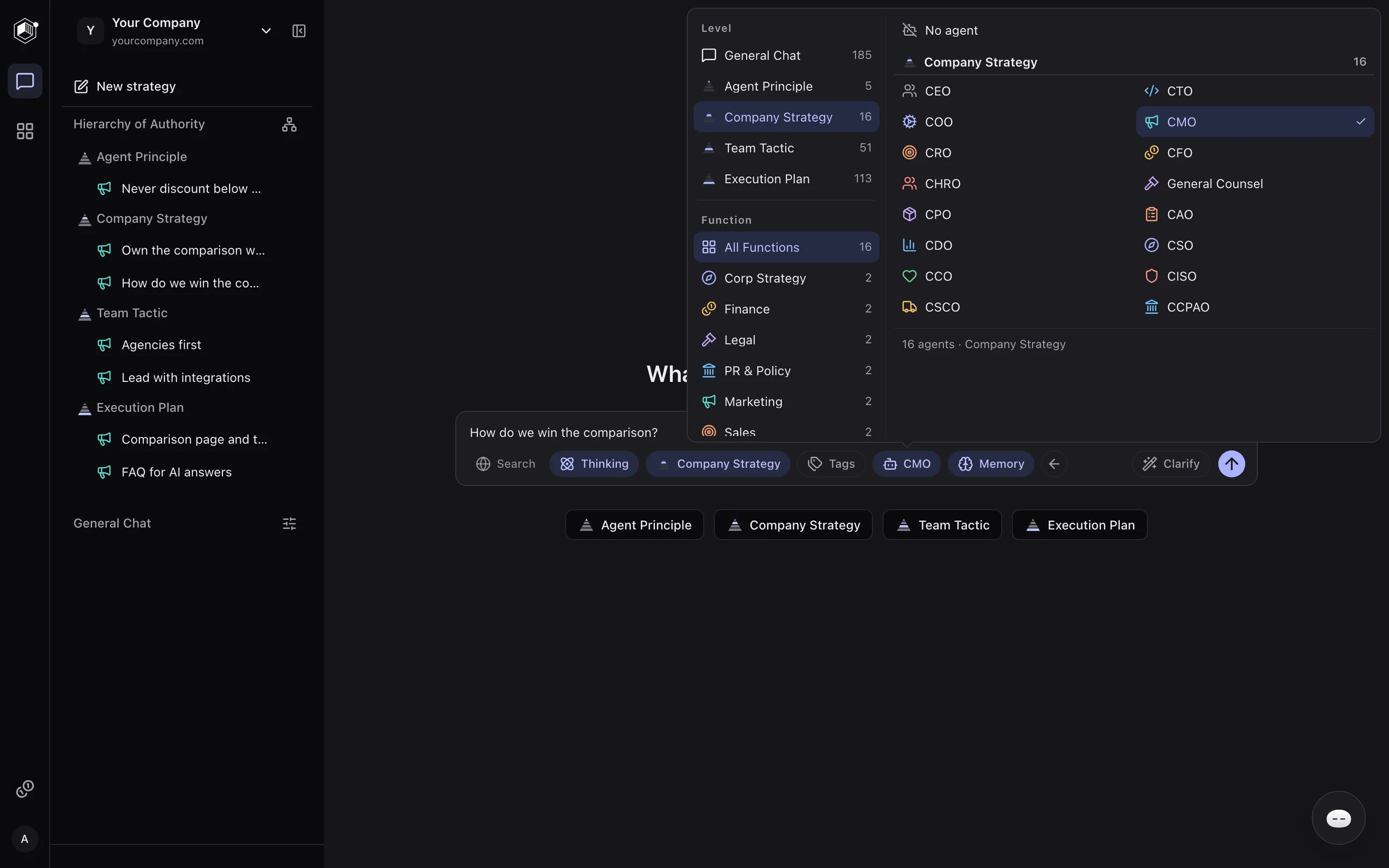
Task: Select Team Tactic in Level list
Action: [x=786, y=148]
